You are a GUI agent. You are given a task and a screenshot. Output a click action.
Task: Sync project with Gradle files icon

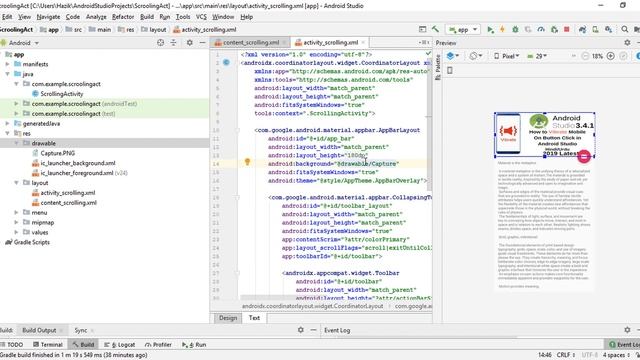[x=582, y=29]
